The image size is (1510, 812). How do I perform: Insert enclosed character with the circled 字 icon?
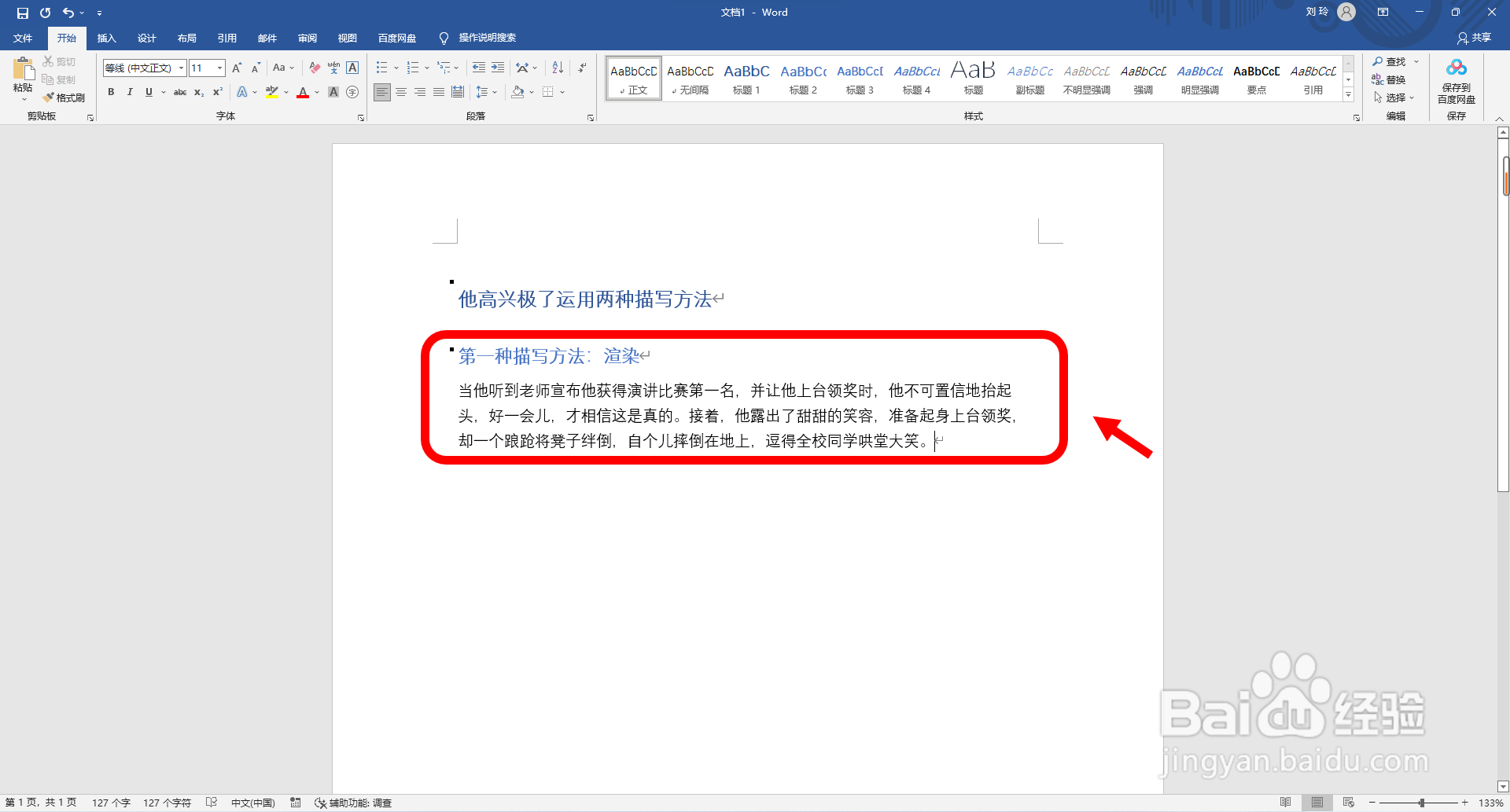[352, 92]
